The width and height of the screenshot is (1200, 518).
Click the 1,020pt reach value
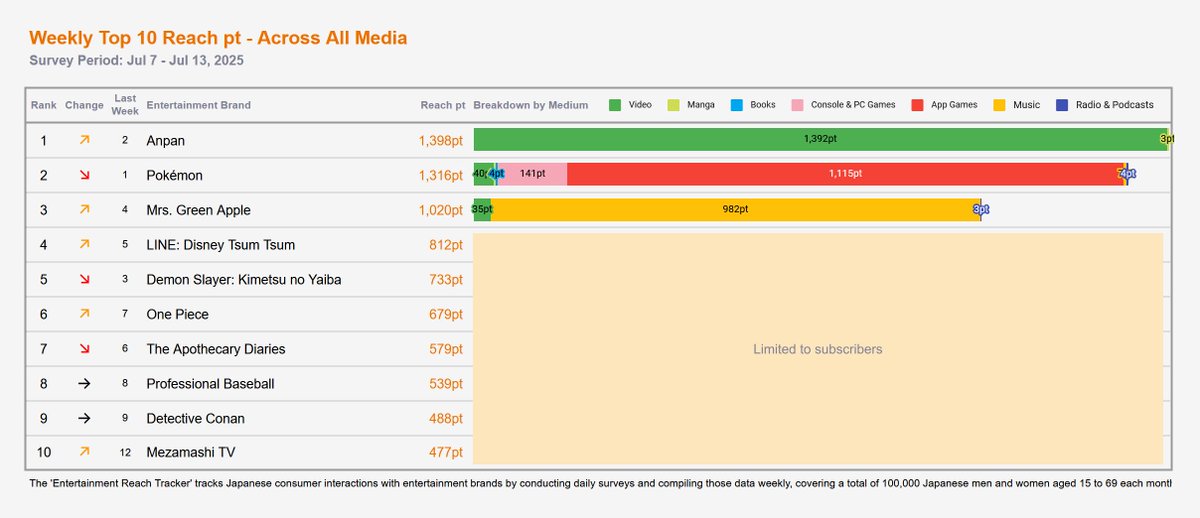441,210
